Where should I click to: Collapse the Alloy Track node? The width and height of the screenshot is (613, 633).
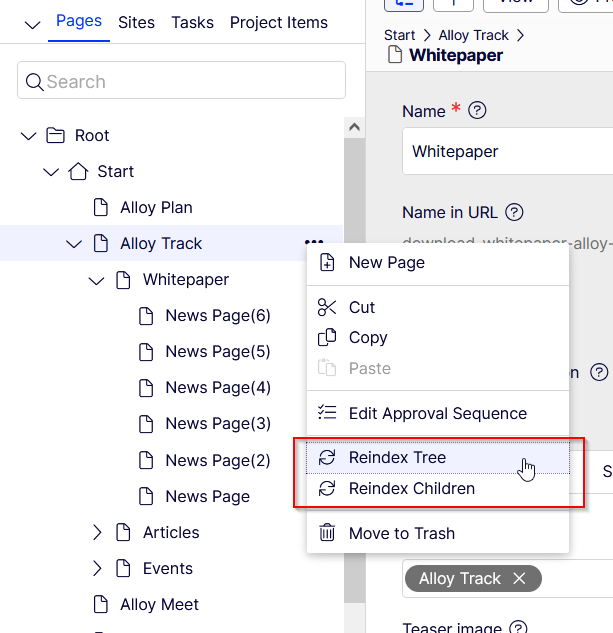[74, 244]
